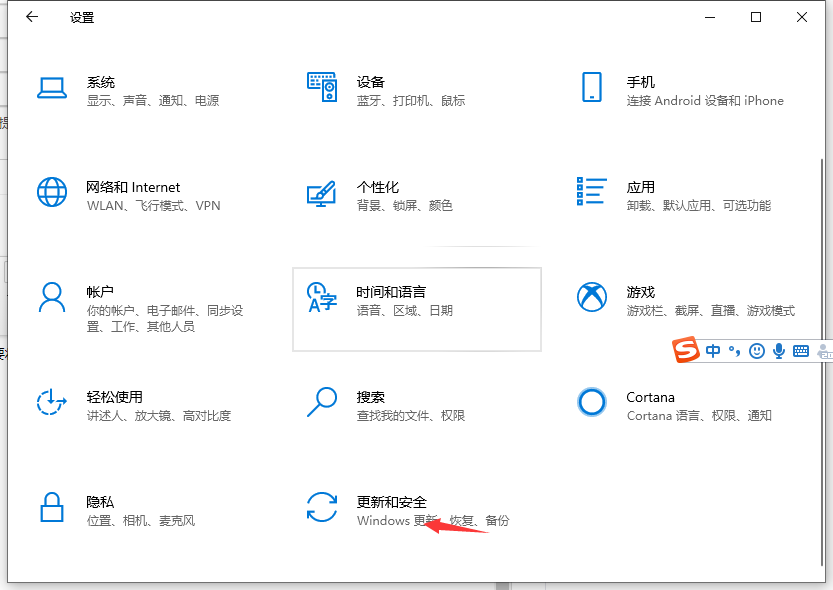Click description 连接 Android 设备和 iPhone

[705, 100]
